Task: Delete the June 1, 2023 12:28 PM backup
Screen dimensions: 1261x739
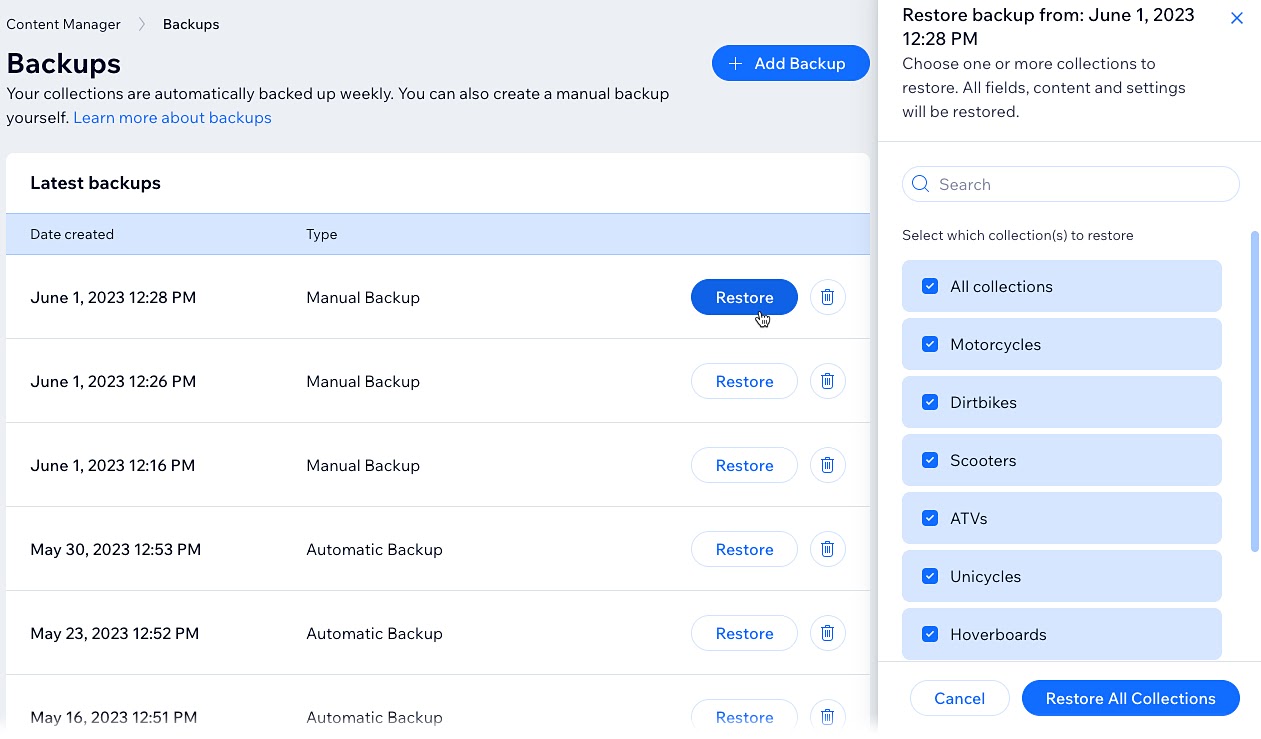Action: pos(827,296)
